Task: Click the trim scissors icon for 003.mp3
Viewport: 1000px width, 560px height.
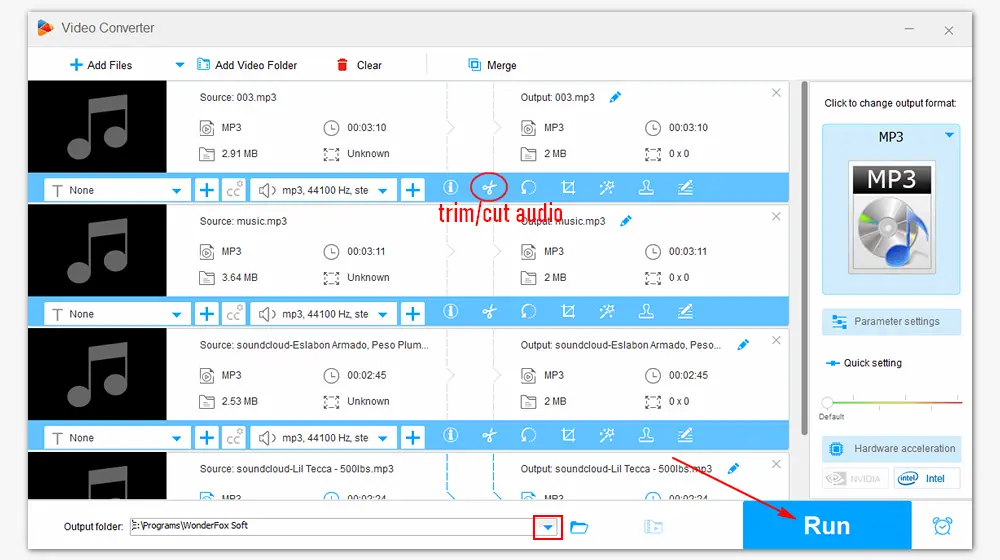Action: [x=489, y=188]
